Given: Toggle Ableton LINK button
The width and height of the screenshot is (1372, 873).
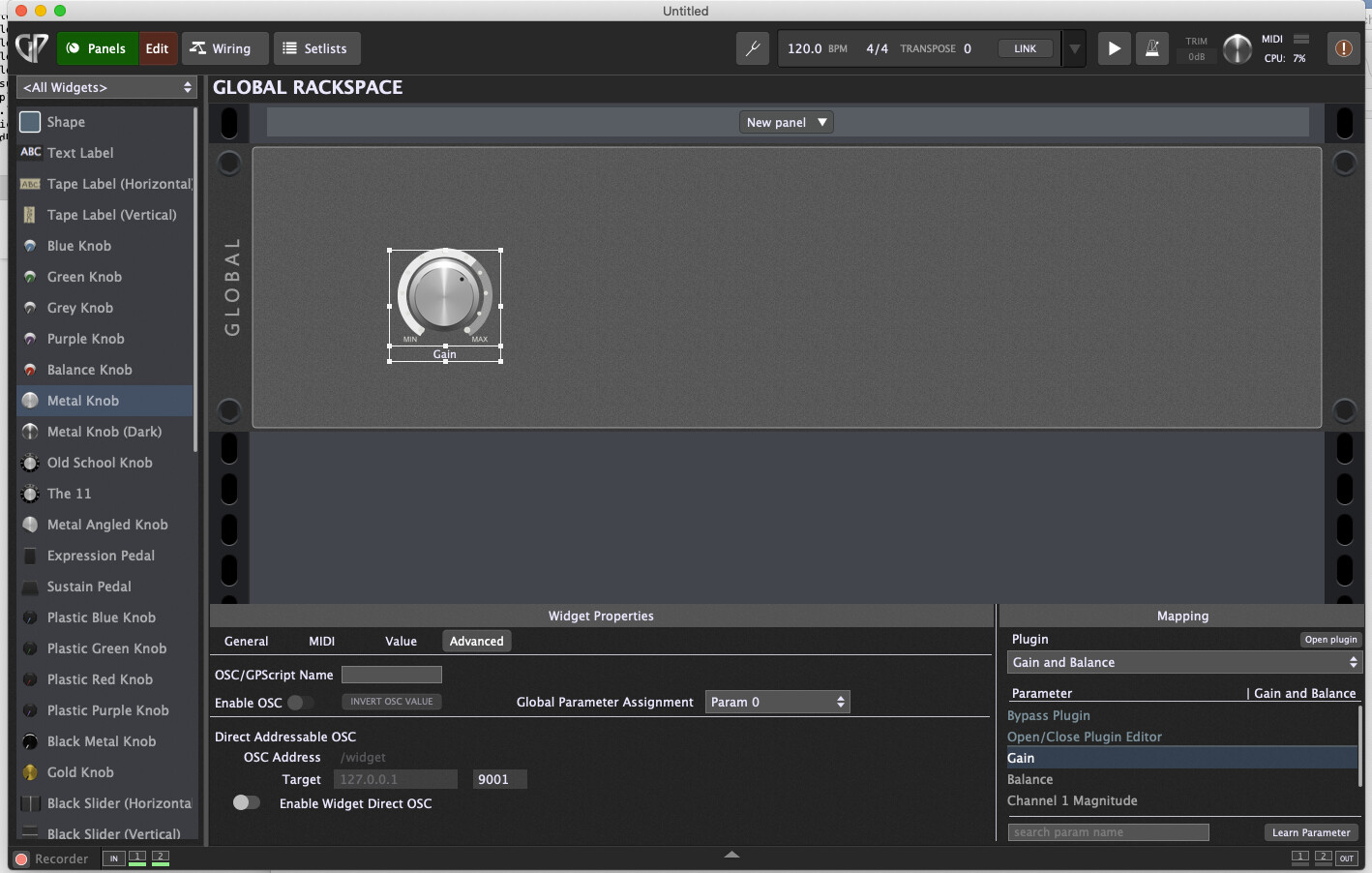Looking at the screenshot, I should point(1026,48).
